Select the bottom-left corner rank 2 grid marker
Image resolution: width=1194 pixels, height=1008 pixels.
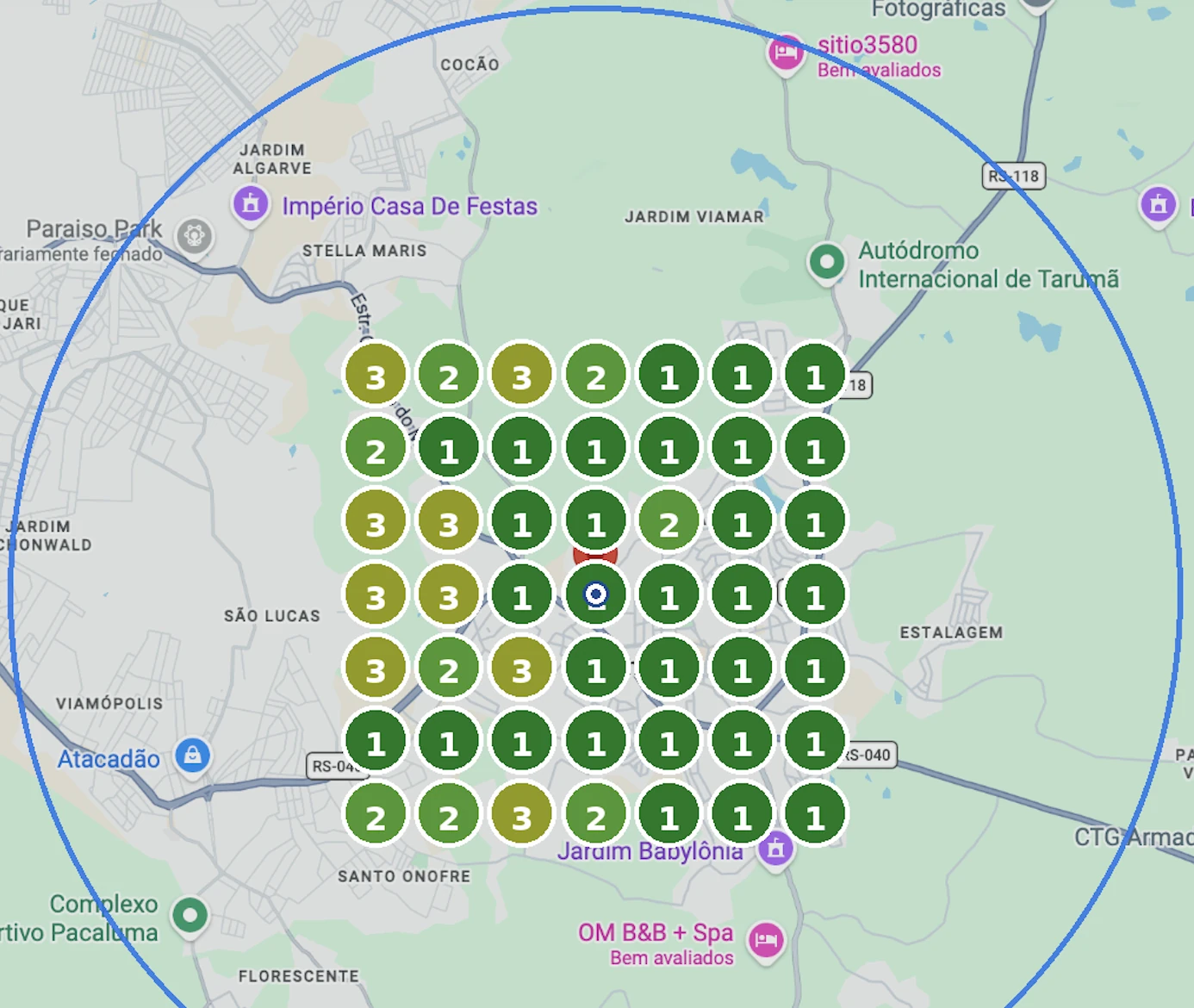376,815
